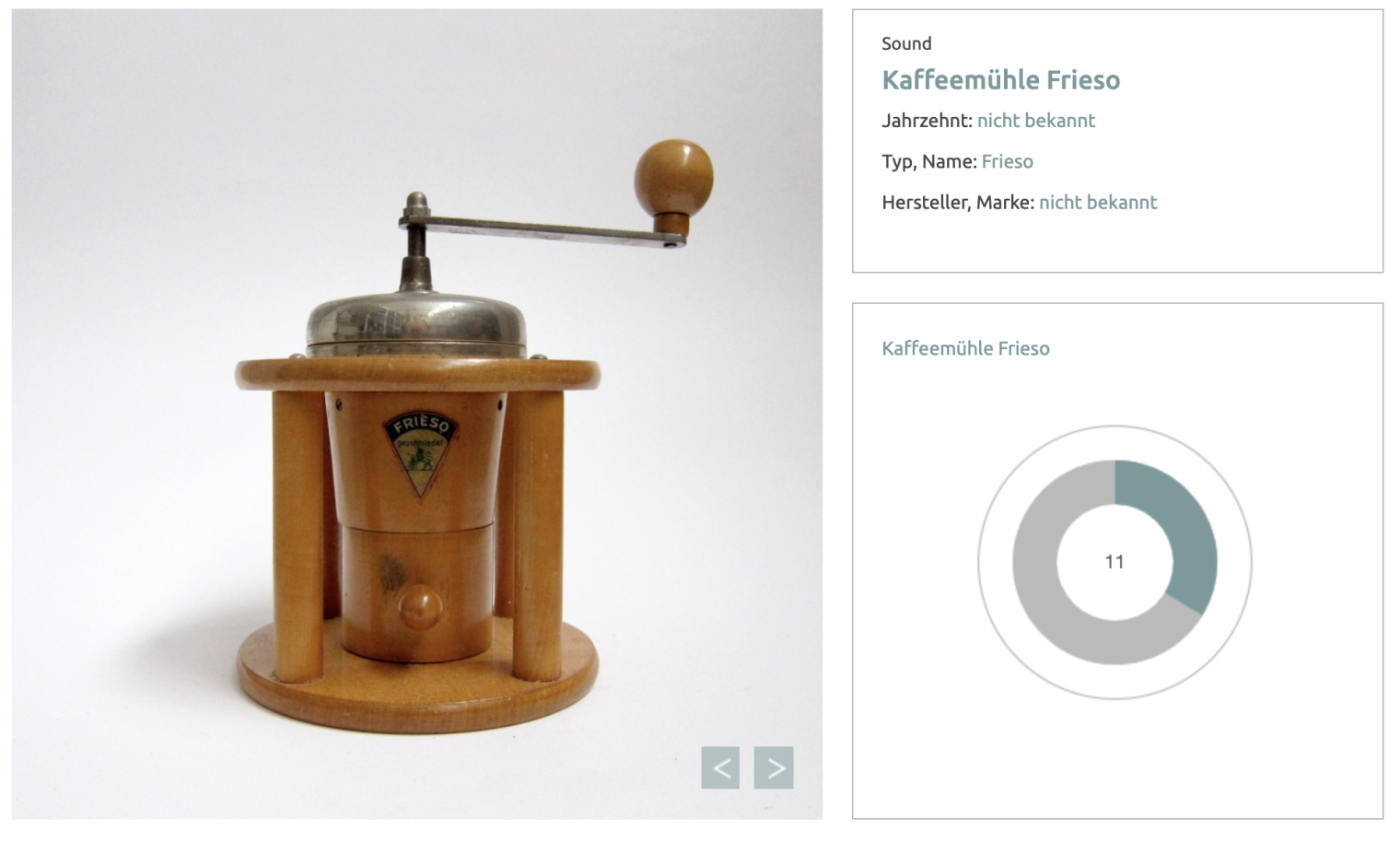
Task: Open the Kaffeemühle Frieso title heading
Action: point(1000,80)
